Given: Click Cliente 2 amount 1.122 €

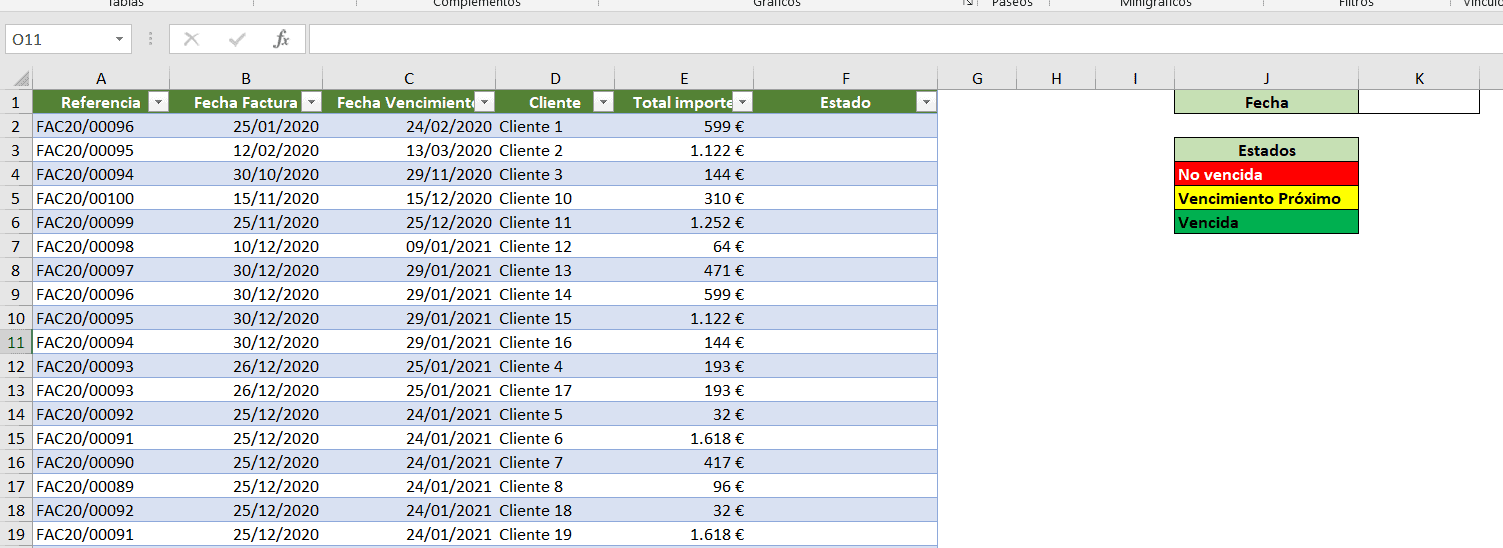Looking at the screenshot, I should coord(684,150).
